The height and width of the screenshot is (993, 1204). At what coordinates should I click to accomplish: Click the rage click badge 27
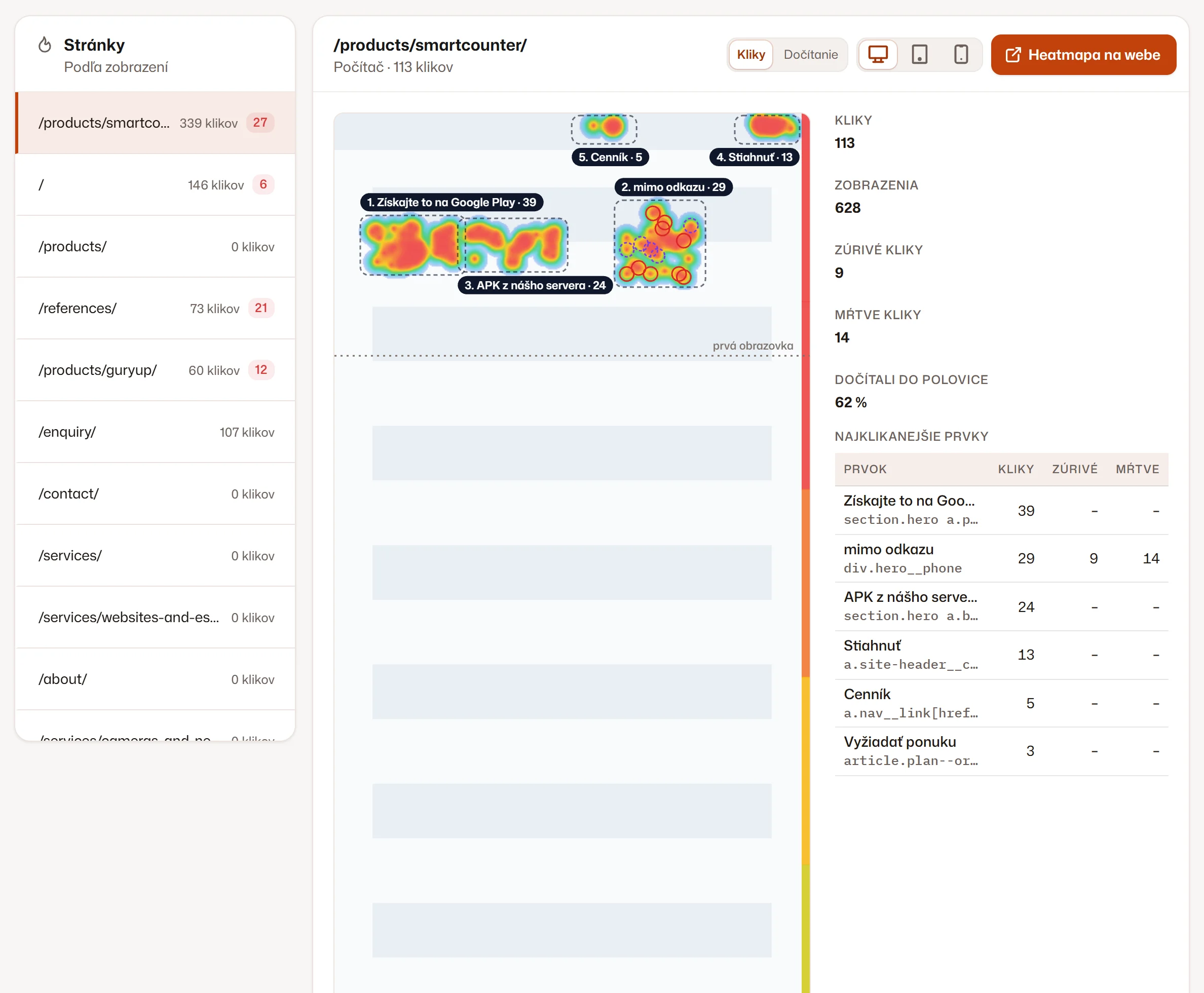(x=260, y=123)
